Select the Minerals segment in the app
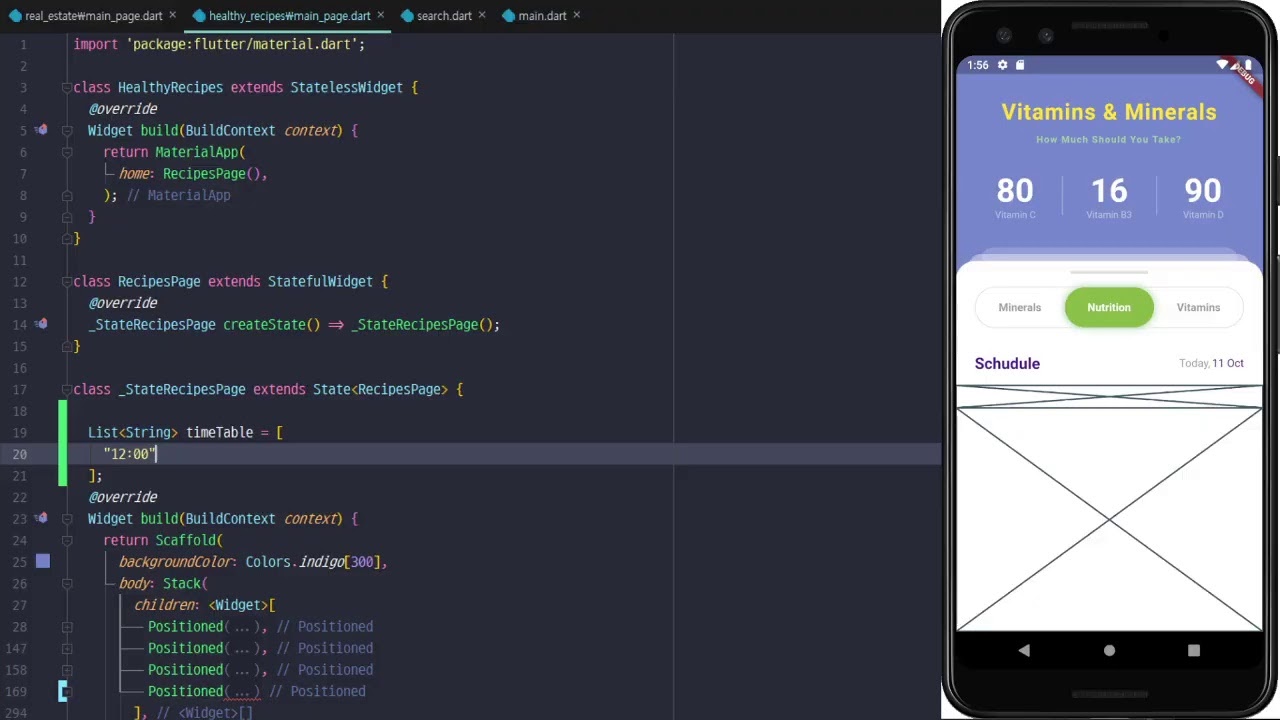This screenshot has width=1280, height=720. tap(1019, 307)
